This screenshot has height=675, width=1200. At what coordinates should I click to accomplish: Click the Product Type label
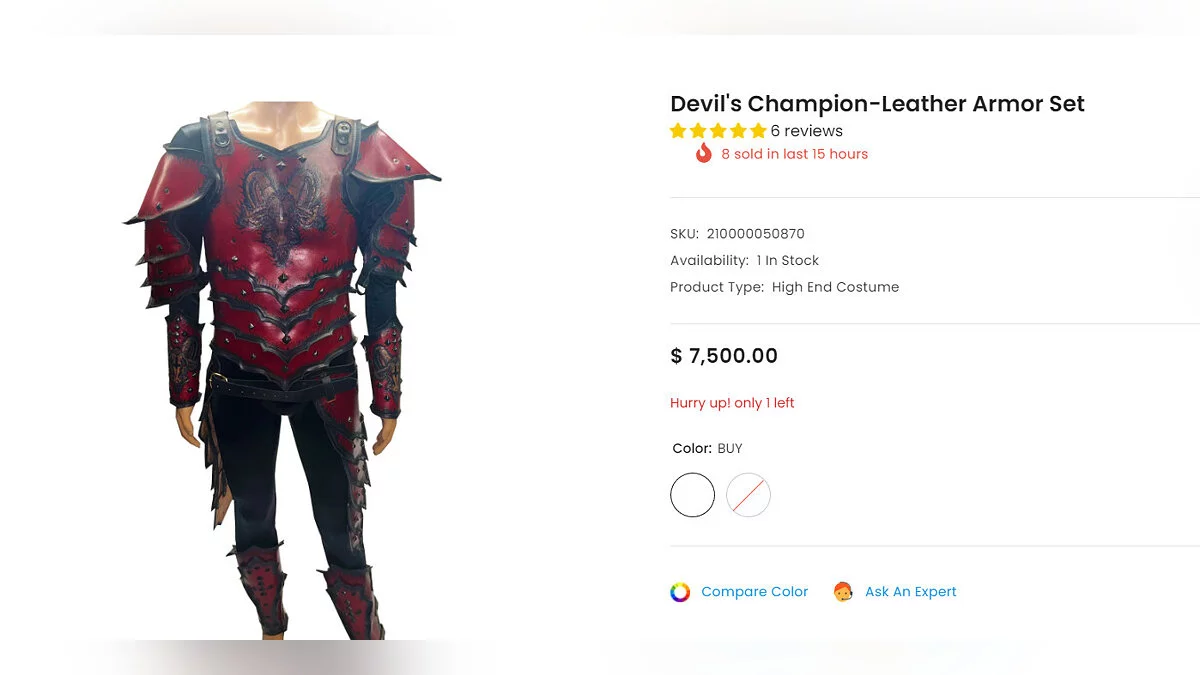(x=717, y=287)
